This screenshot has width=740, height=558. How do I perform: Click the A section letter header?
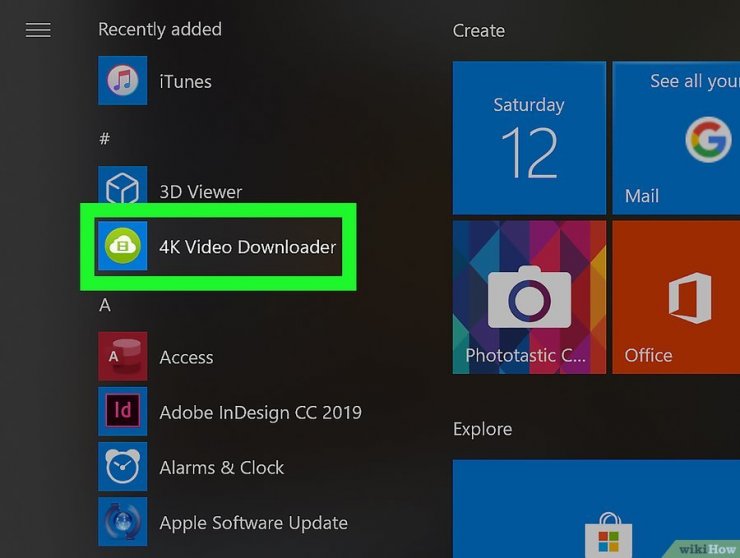click(105, 305)
